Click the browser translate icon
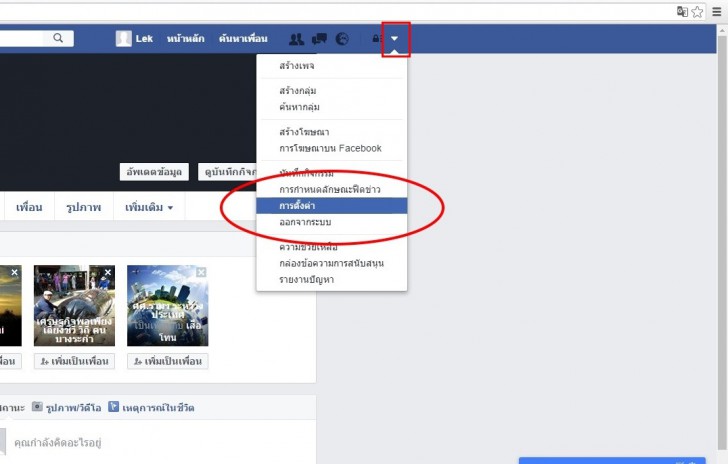Viewport: 728px width, 464px height. pyautogui.click(x=682, y=11)
